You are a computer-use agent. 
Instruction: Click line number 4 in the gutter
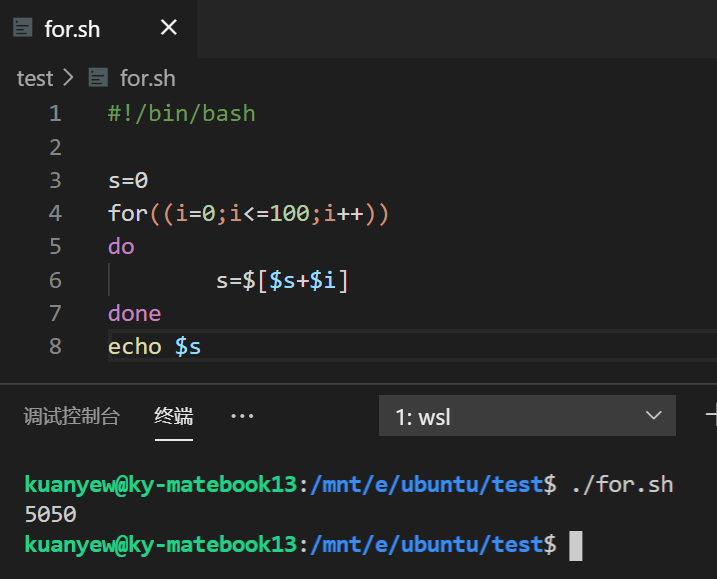(55, 214)
